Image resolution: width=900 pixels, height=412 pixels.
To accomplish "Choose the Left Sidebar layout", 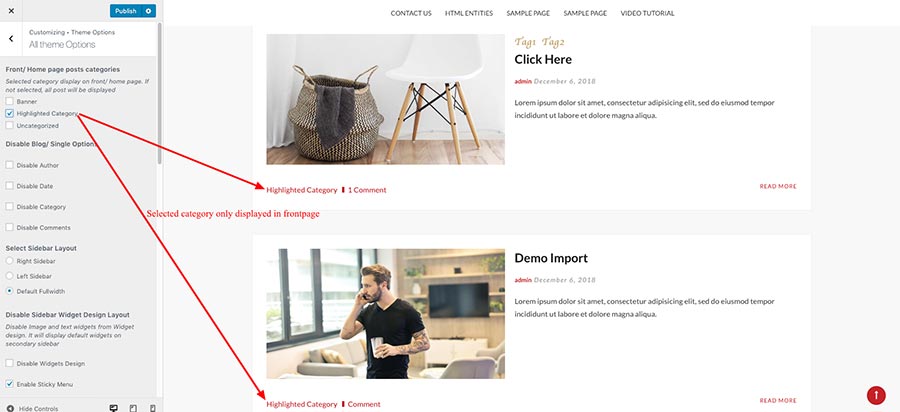I will click(9, 276).
